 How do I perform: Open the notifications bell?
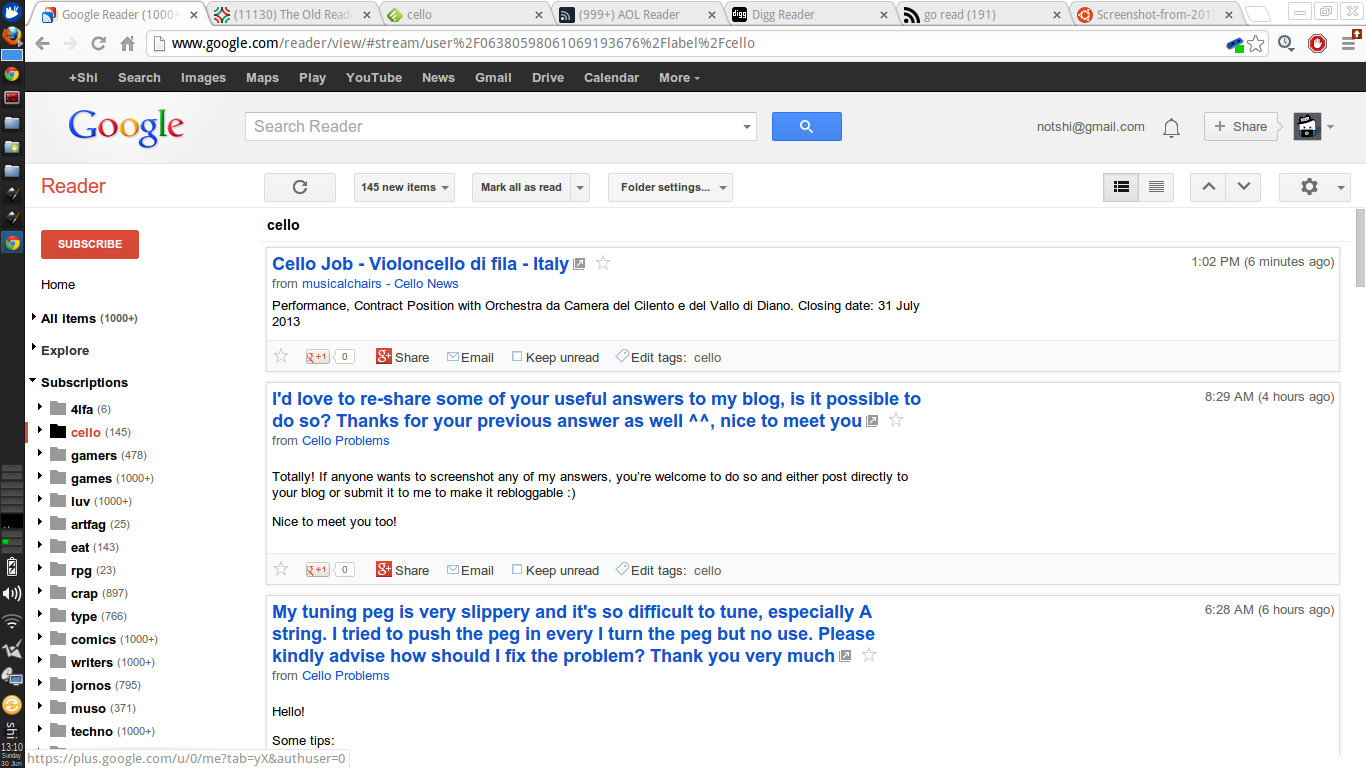coord(1171,128)
